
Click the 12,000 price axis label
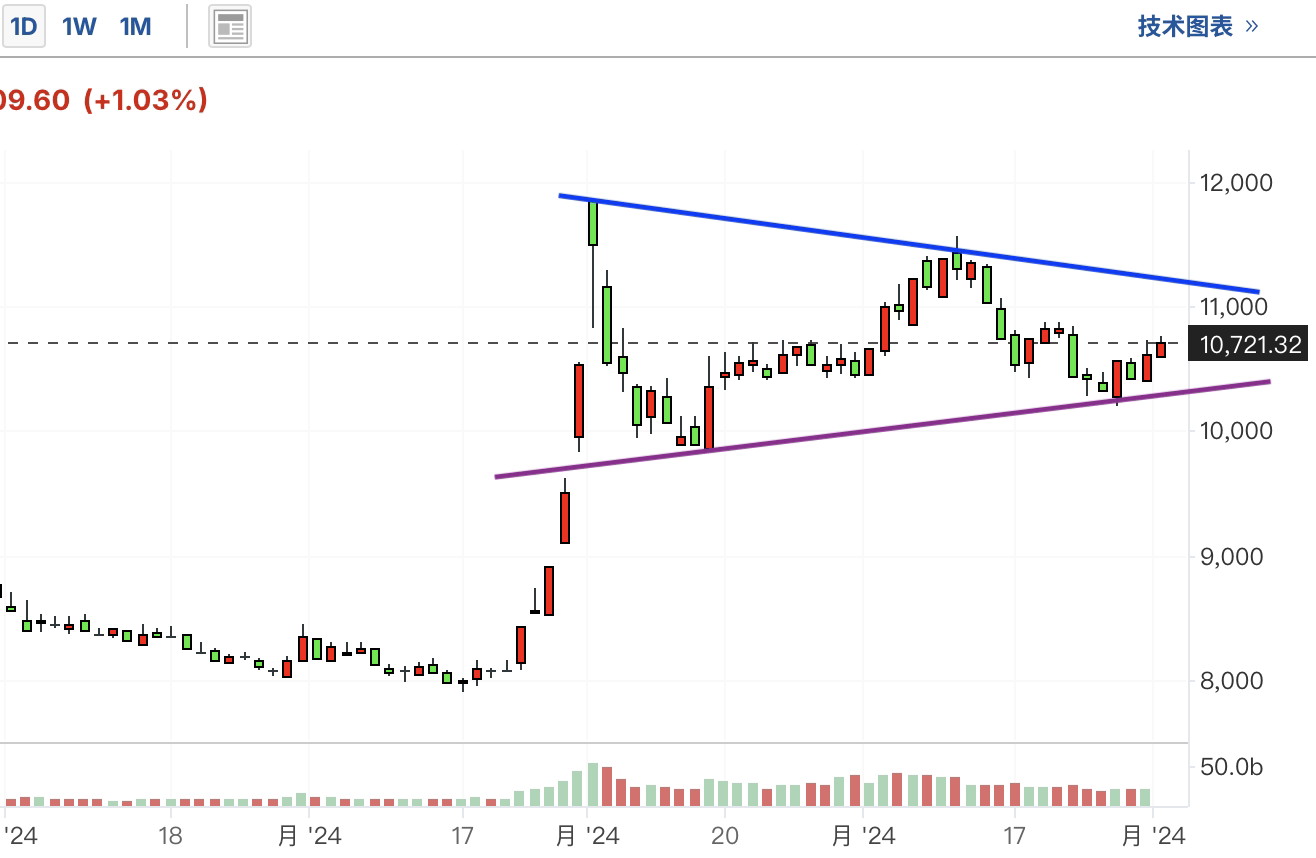[x=1238, y=183]
